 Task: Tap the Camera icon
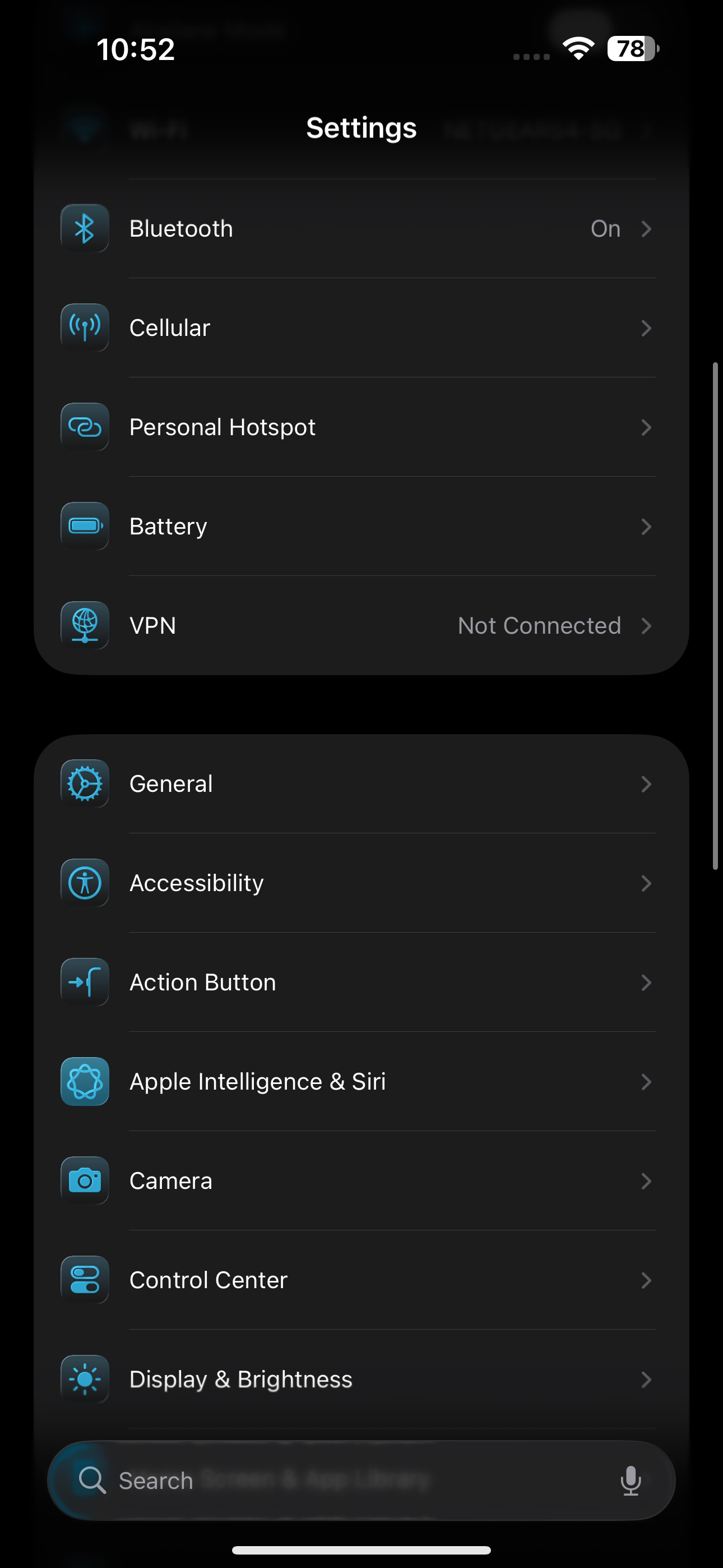[x=85, y=1181]
